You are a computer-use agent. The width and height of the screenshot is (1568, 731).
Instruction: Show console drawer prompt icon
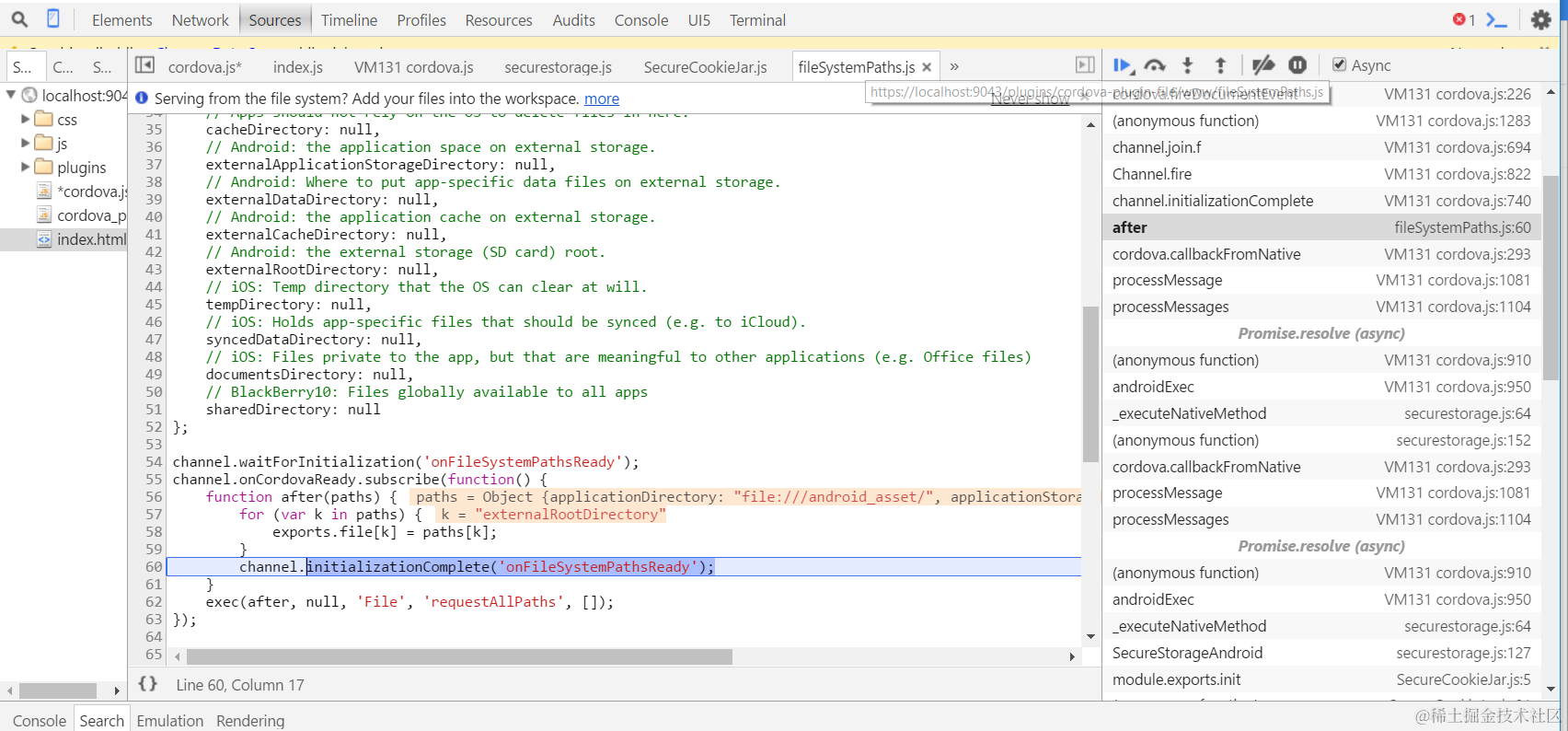(1497, 19)
